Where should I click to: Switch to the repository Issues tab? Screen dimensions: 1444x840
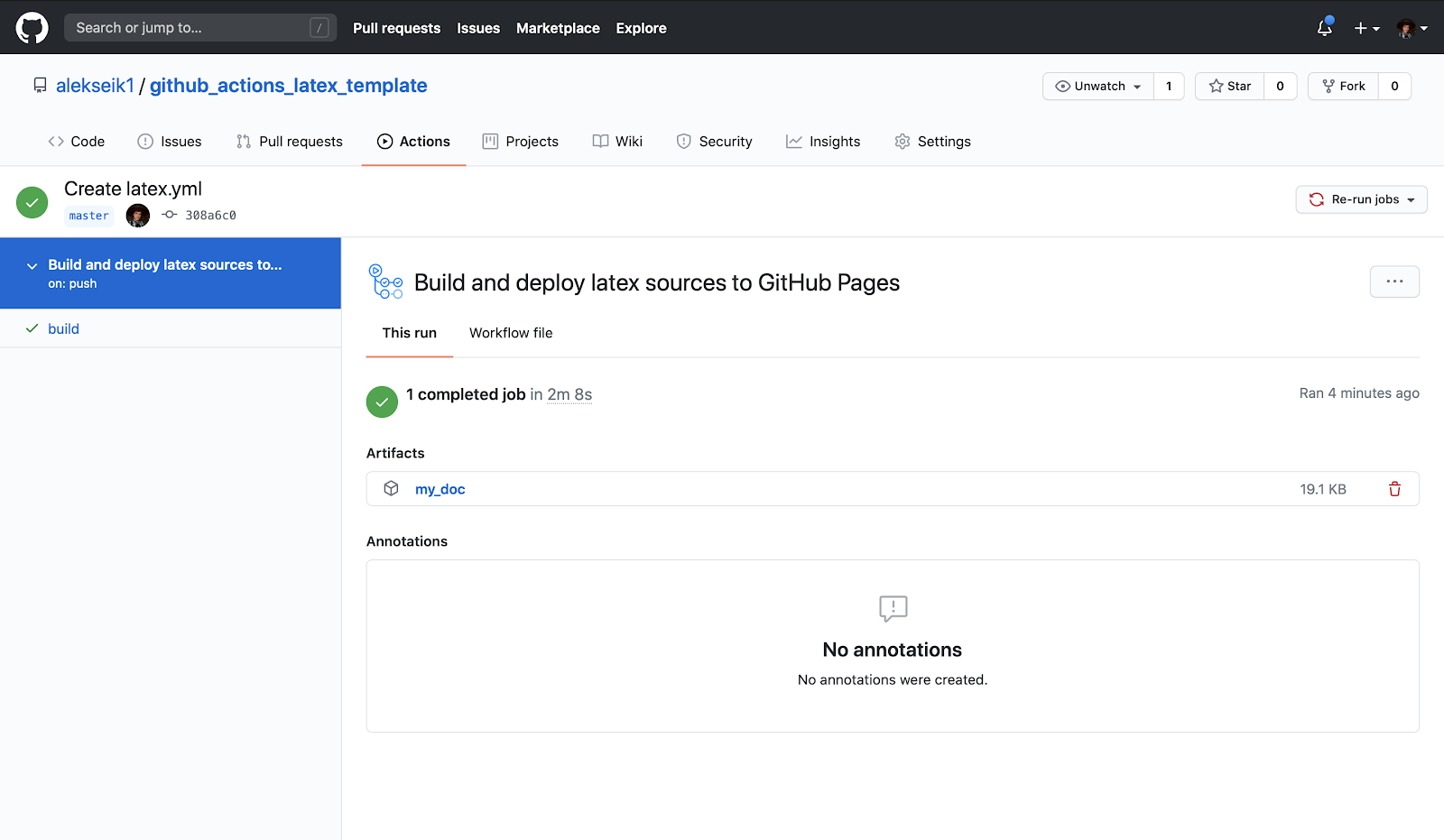click(170, 142)
